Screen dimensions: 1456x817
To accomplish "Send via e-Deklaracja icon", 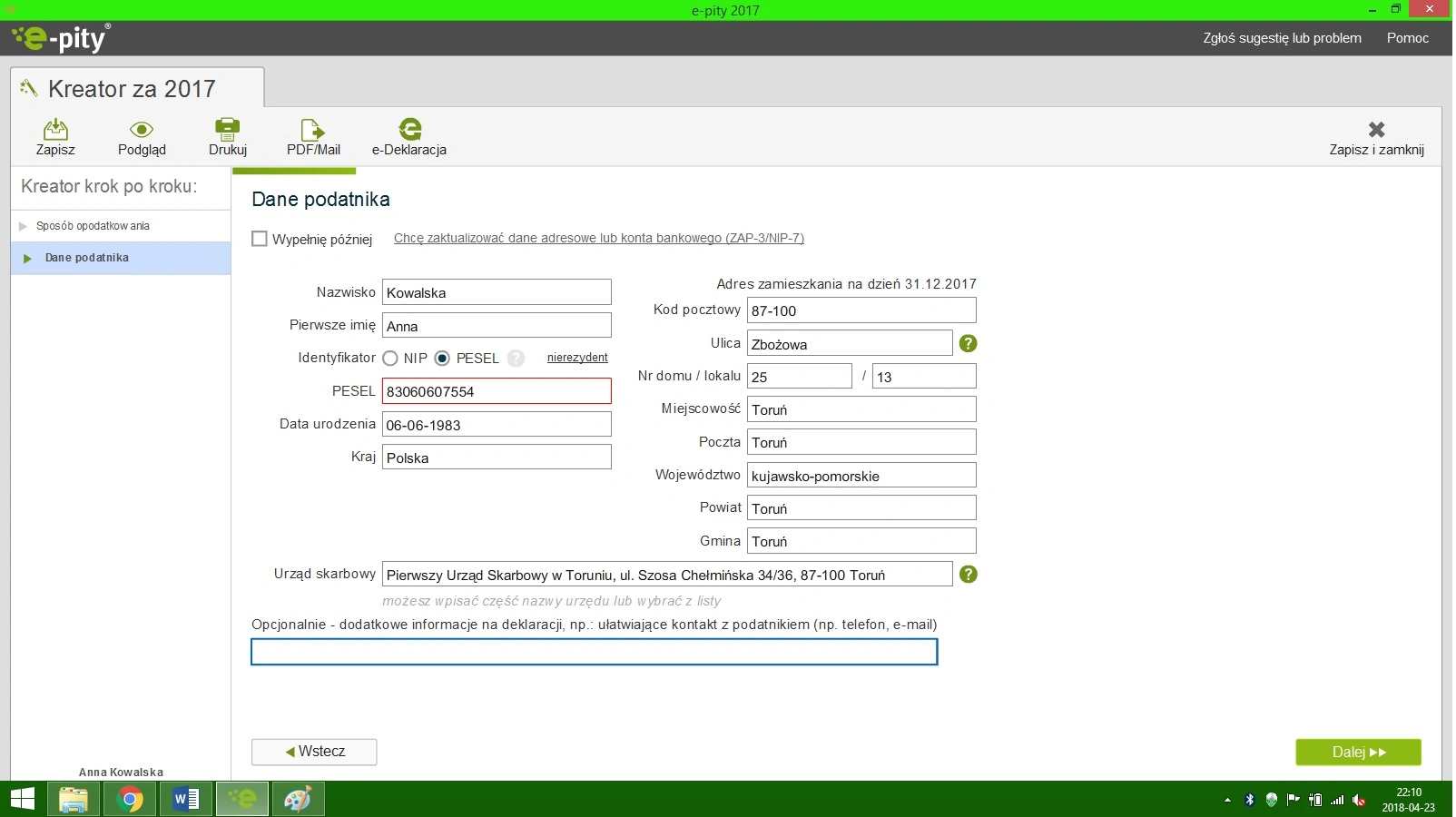I will [x=409, y=129].
